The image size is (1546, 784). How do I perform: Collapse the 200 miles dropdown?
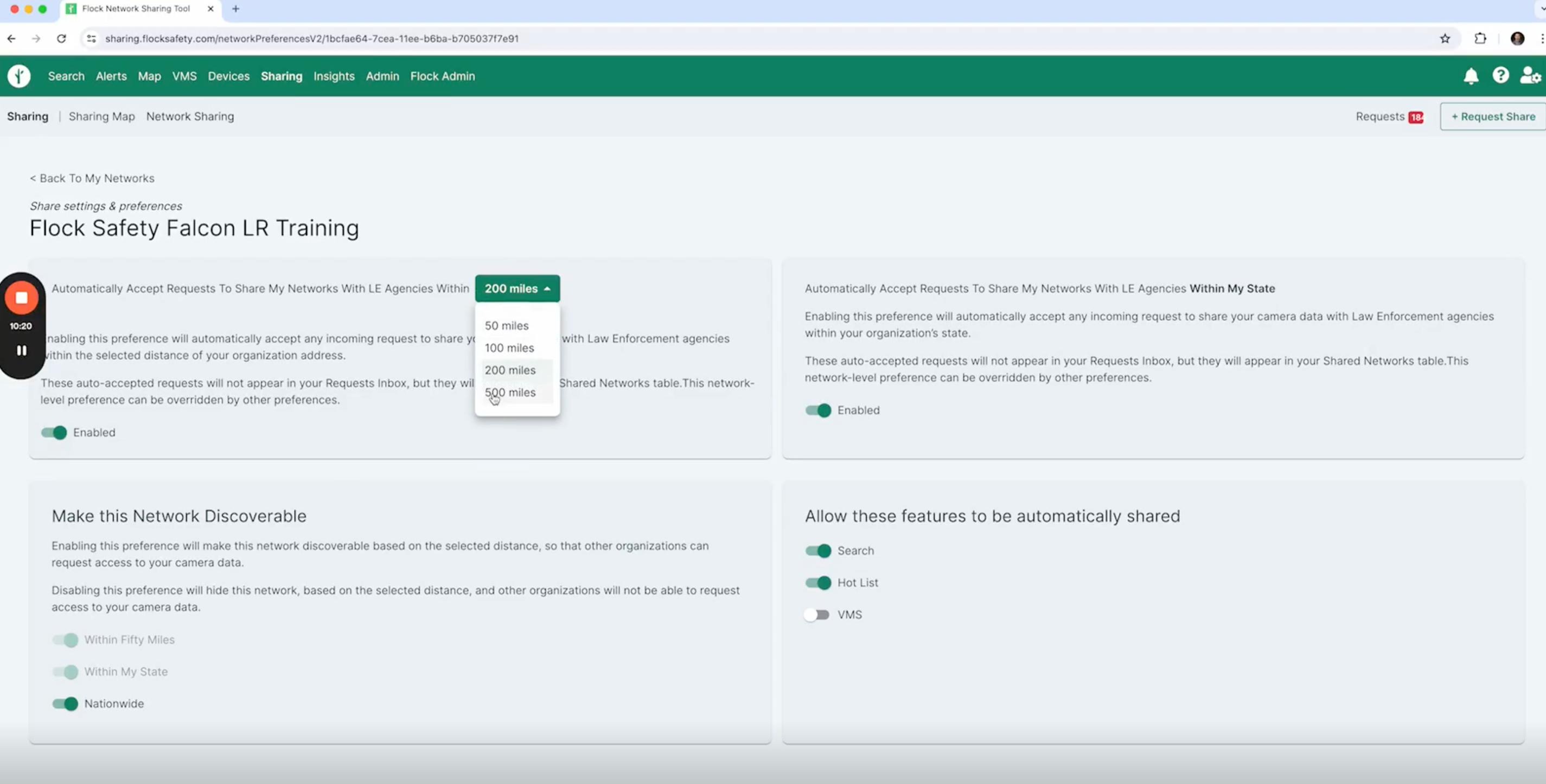click(517, 288)
